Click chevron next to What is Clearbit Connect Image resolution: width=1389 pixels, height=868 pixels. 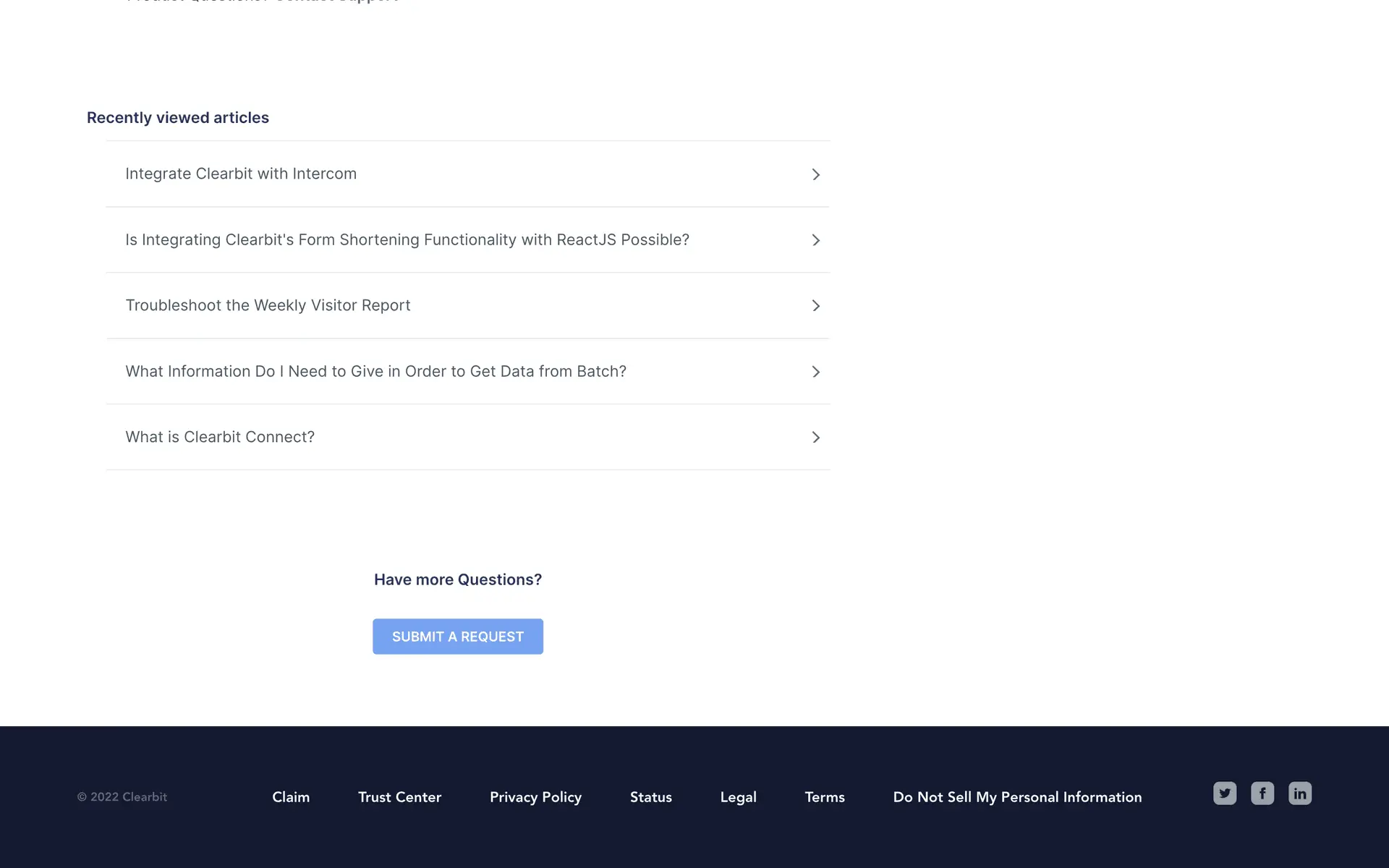[815, 438]
